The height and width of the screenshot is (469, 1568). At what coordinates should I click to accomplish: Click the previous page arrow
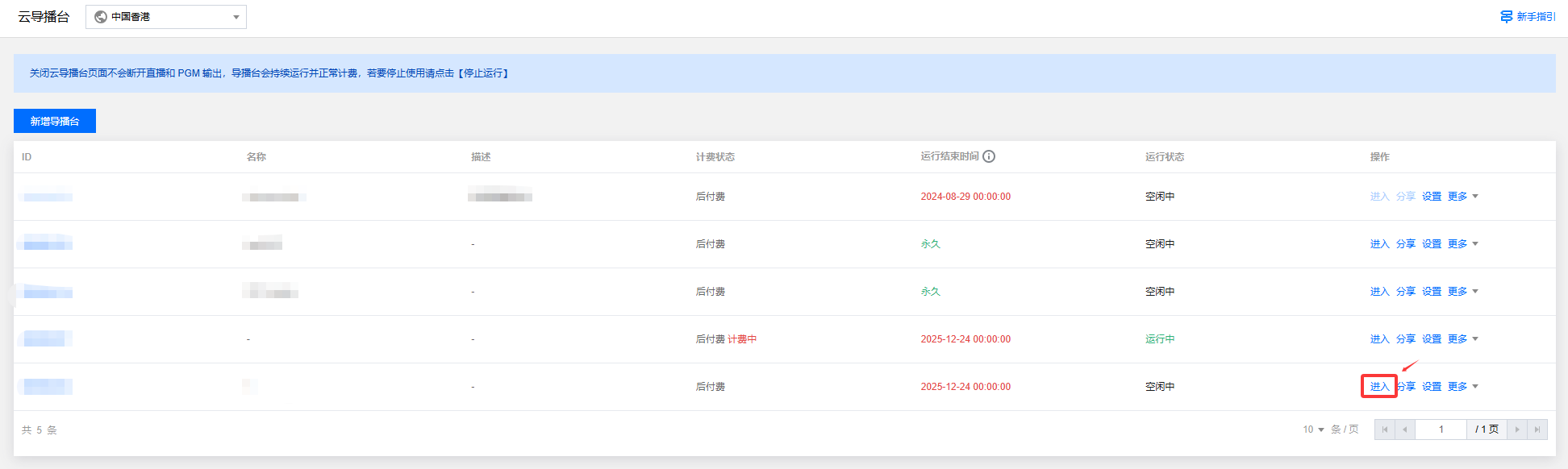pyautogui.click(x=1405, y=430)
